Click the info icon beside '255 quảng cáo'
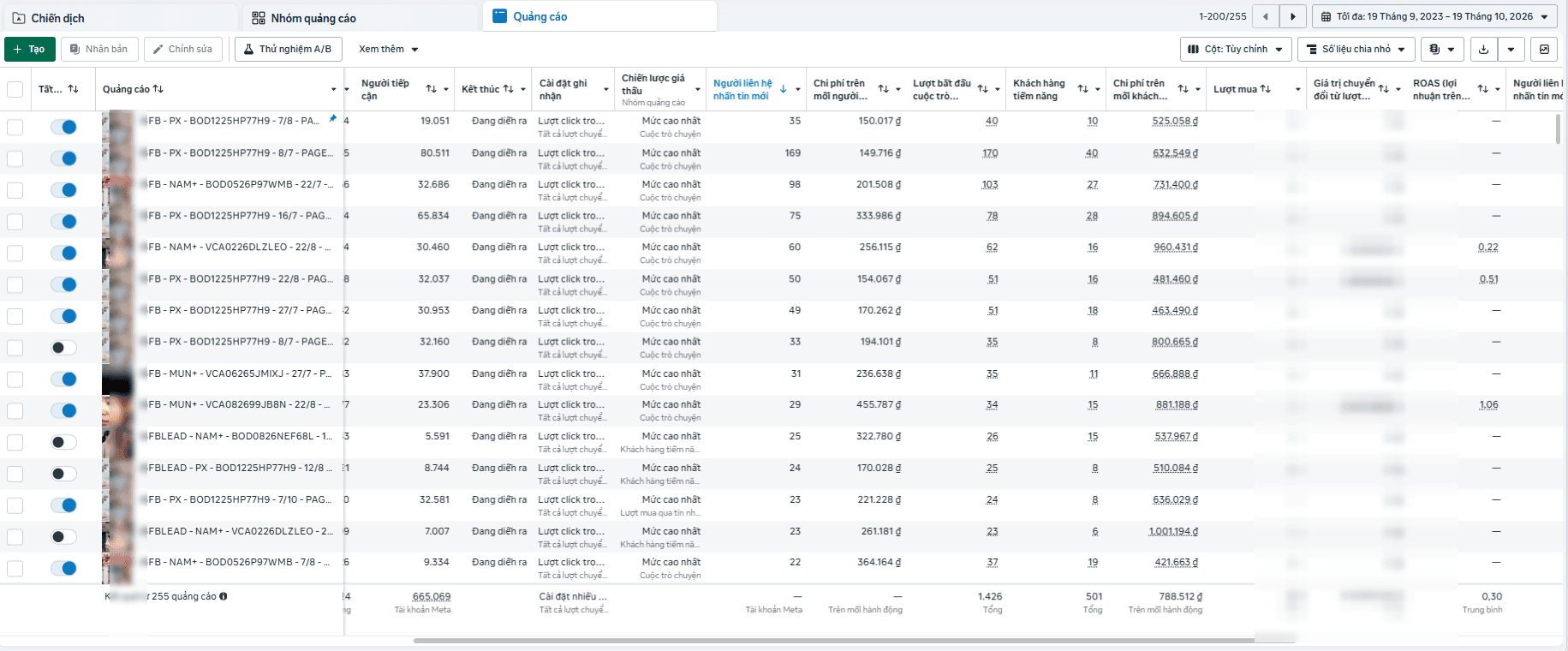The image size is (1568, 651). click(x=224, y=596)
